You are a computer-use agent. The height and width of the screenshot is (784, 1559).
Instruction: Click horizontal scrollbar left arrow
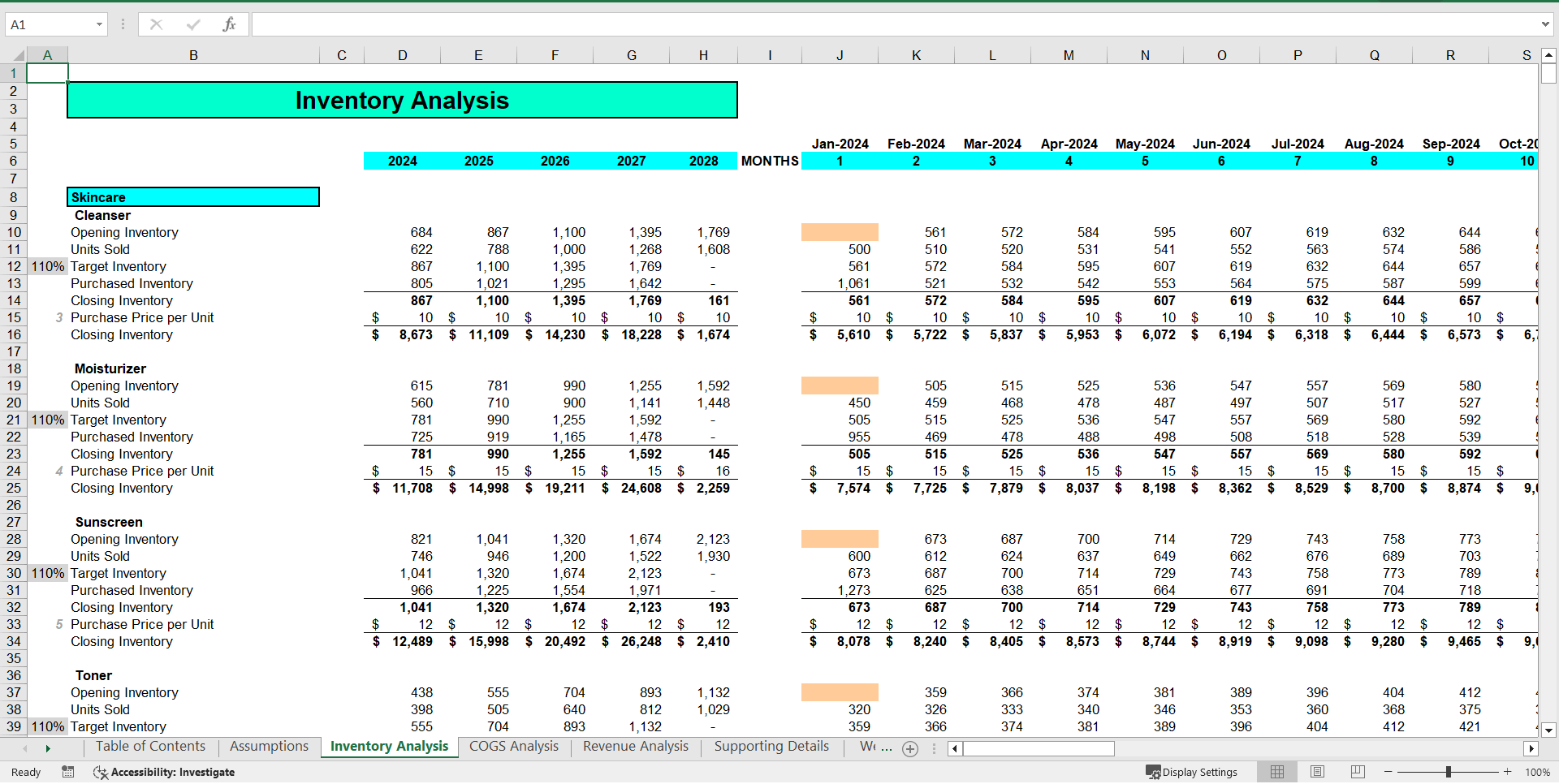click(955, 748)
